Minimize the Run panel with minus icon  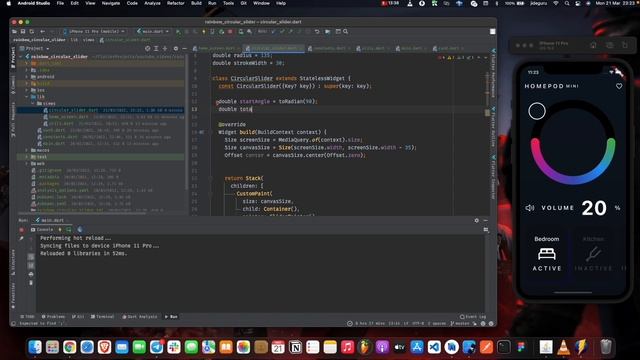click(x=485, y=220)
